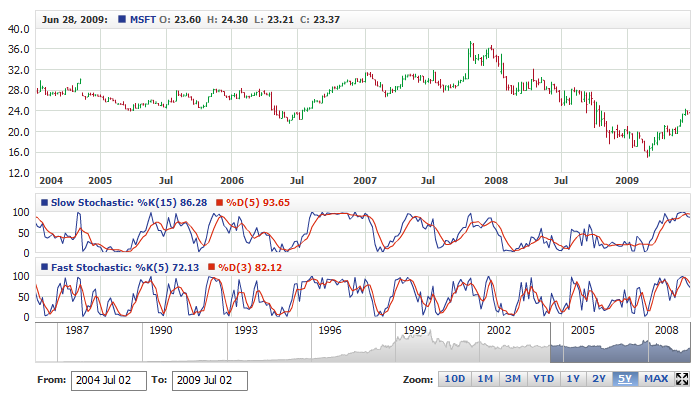The image size is (700, 400).
Task: Click the blue Fast Stochastic %K marker
Action: tap(44, 267)
